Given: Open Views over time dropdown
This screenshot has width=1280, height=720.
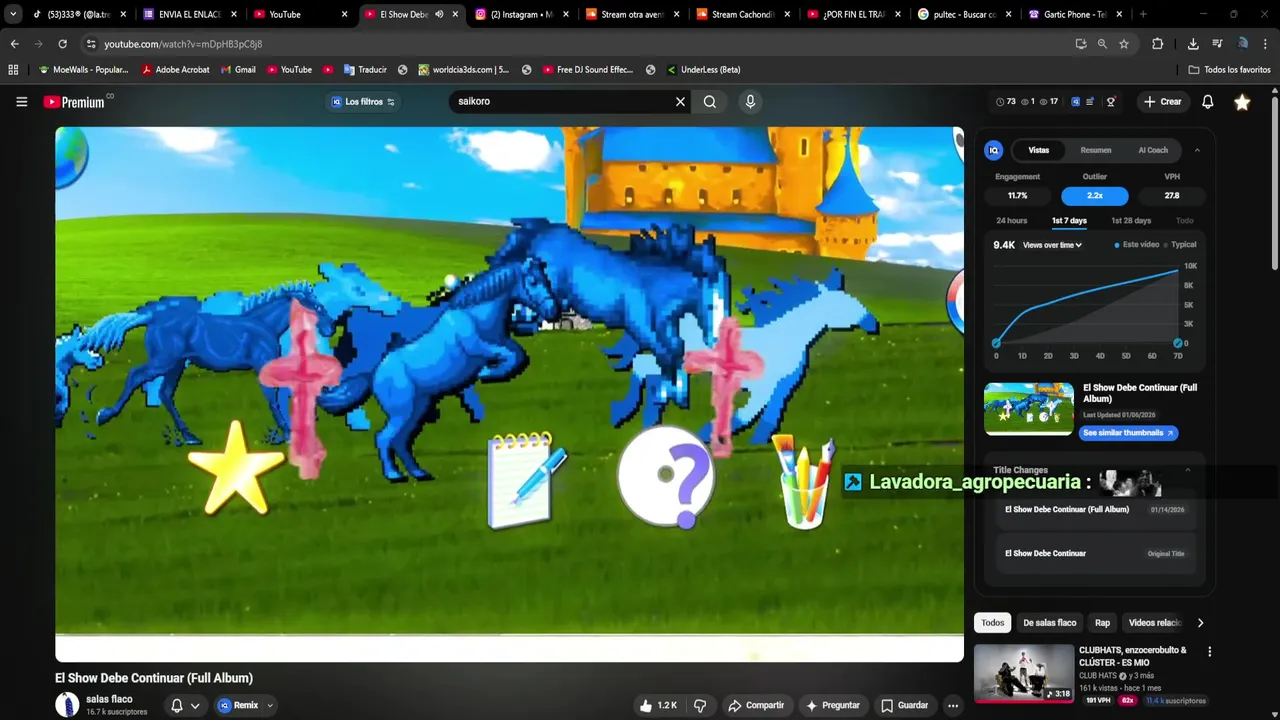Looking at the screenshot, I should tap(1052, 245).
